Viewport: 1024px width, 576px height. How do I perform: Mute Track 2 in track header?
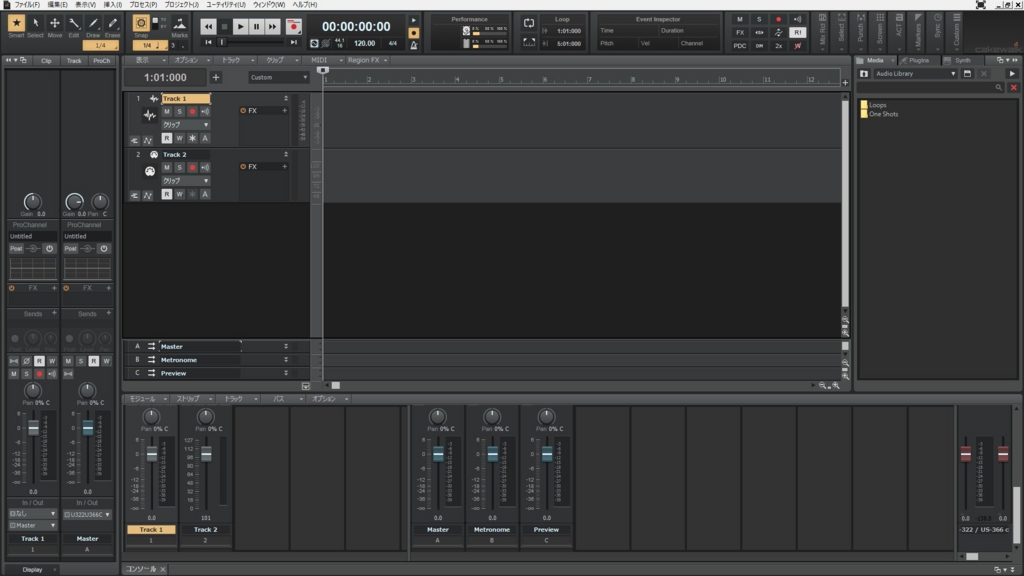[167, 168]
